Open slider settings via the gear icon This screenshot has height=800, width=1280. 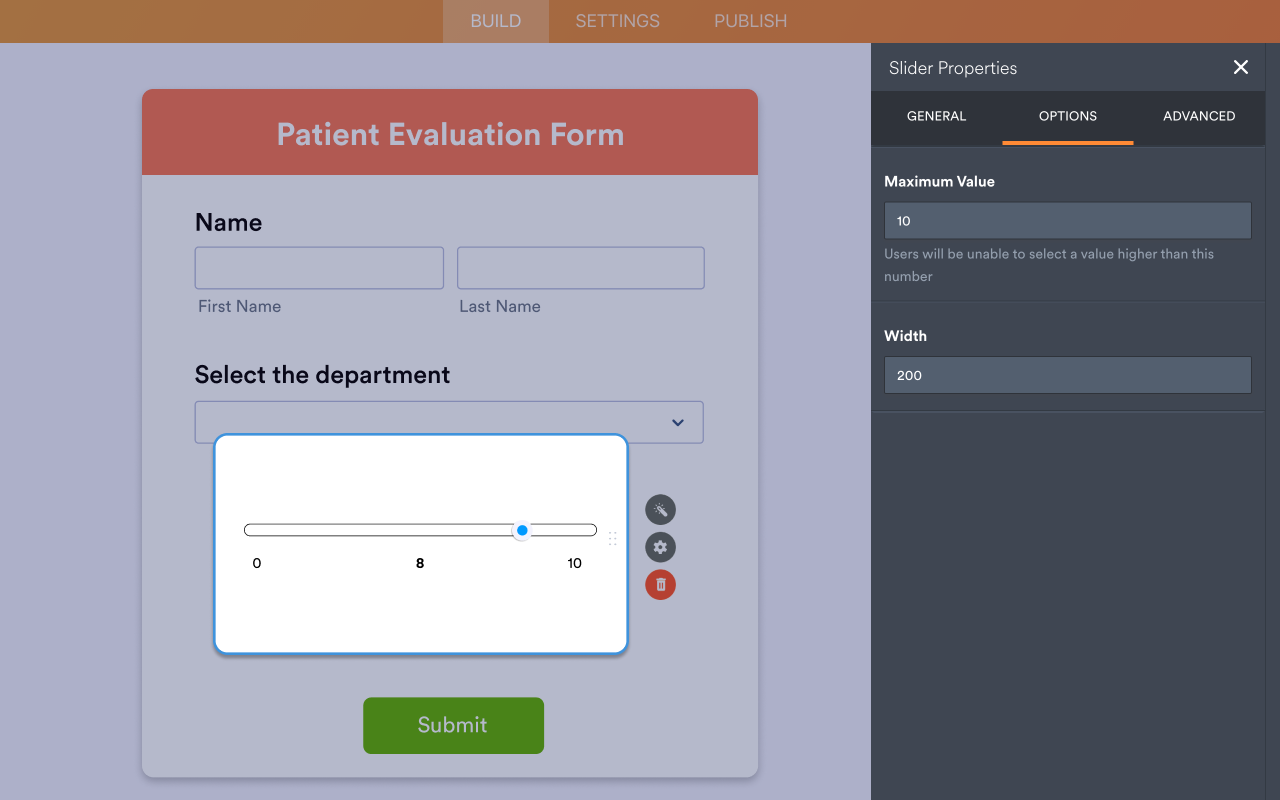660,547
